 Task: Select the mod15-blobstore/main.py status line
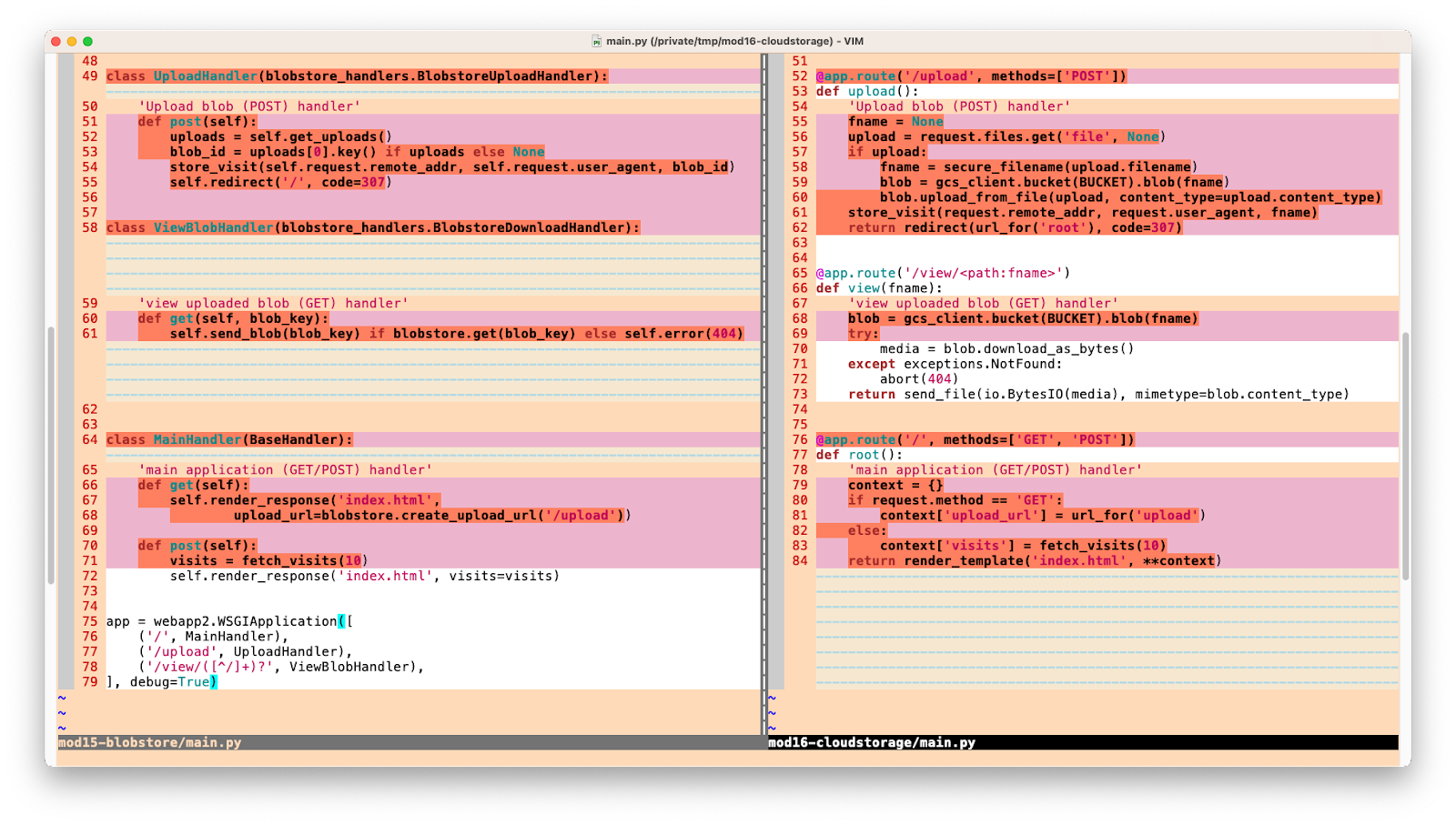(150, 742)
